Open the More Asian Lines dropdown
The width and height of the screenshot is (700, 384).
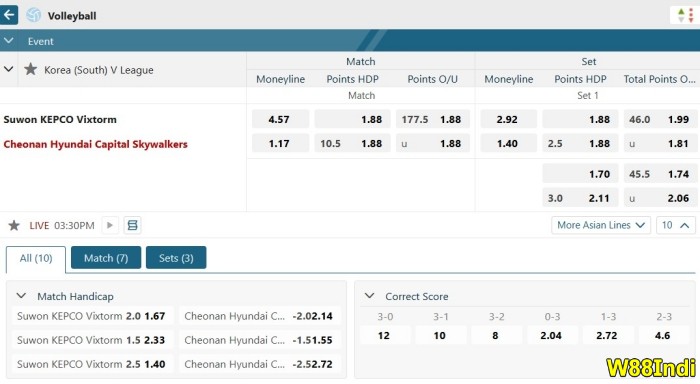pos(601,225)
